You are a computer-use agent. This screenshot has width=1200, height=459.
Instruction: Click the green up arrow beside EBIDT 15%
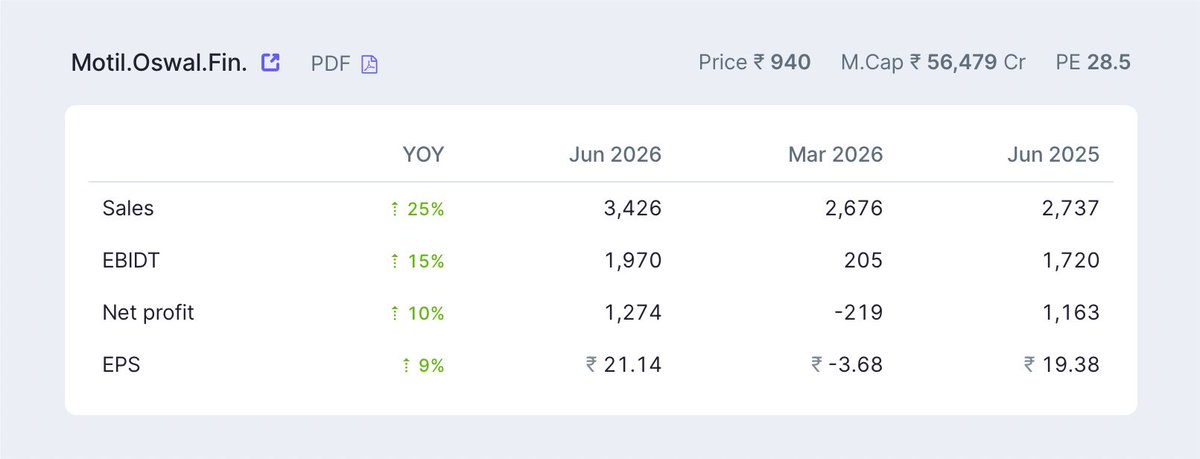pos(395,261)
